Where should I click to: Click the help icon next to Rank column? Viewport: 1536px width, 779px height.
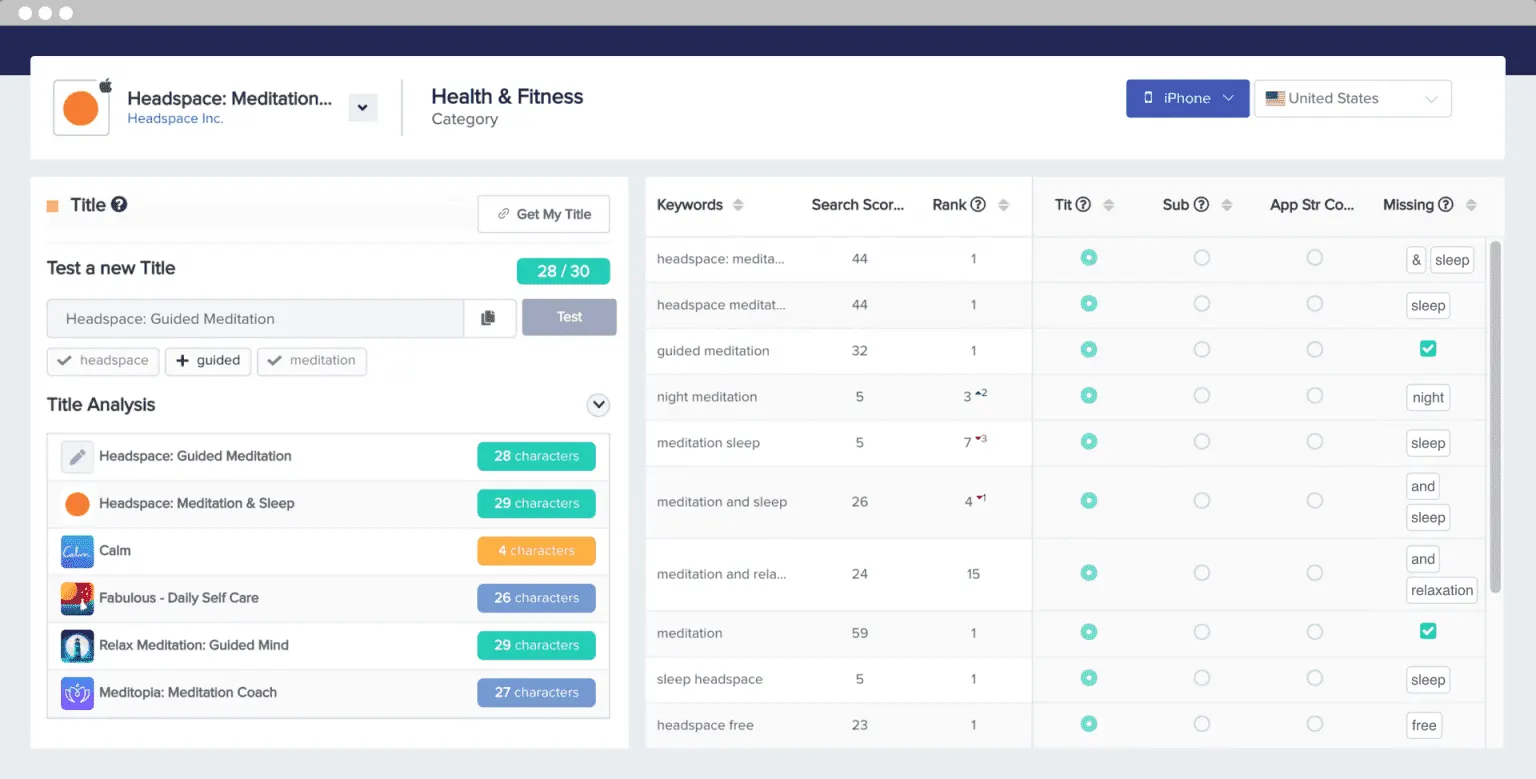click(x=978, y=205)
